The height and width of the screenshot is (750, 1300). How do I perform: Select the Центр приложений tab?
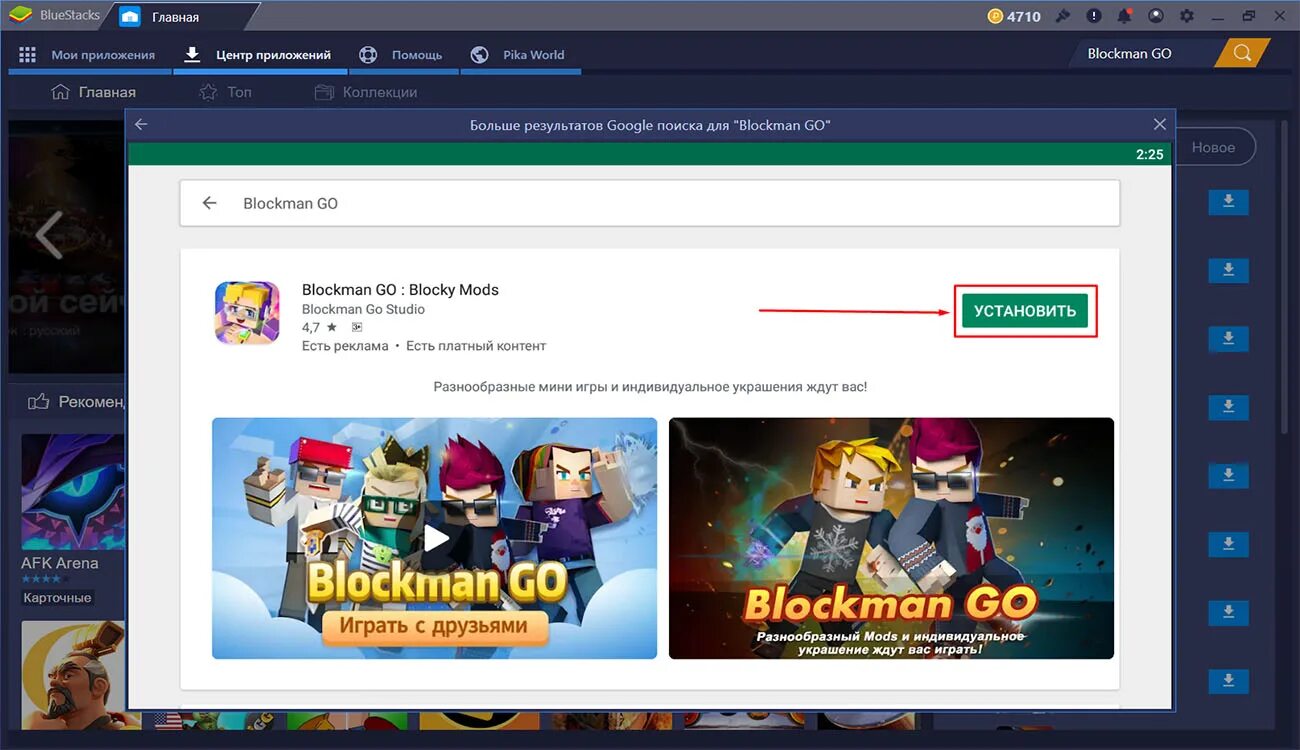[x=259, y=55]
